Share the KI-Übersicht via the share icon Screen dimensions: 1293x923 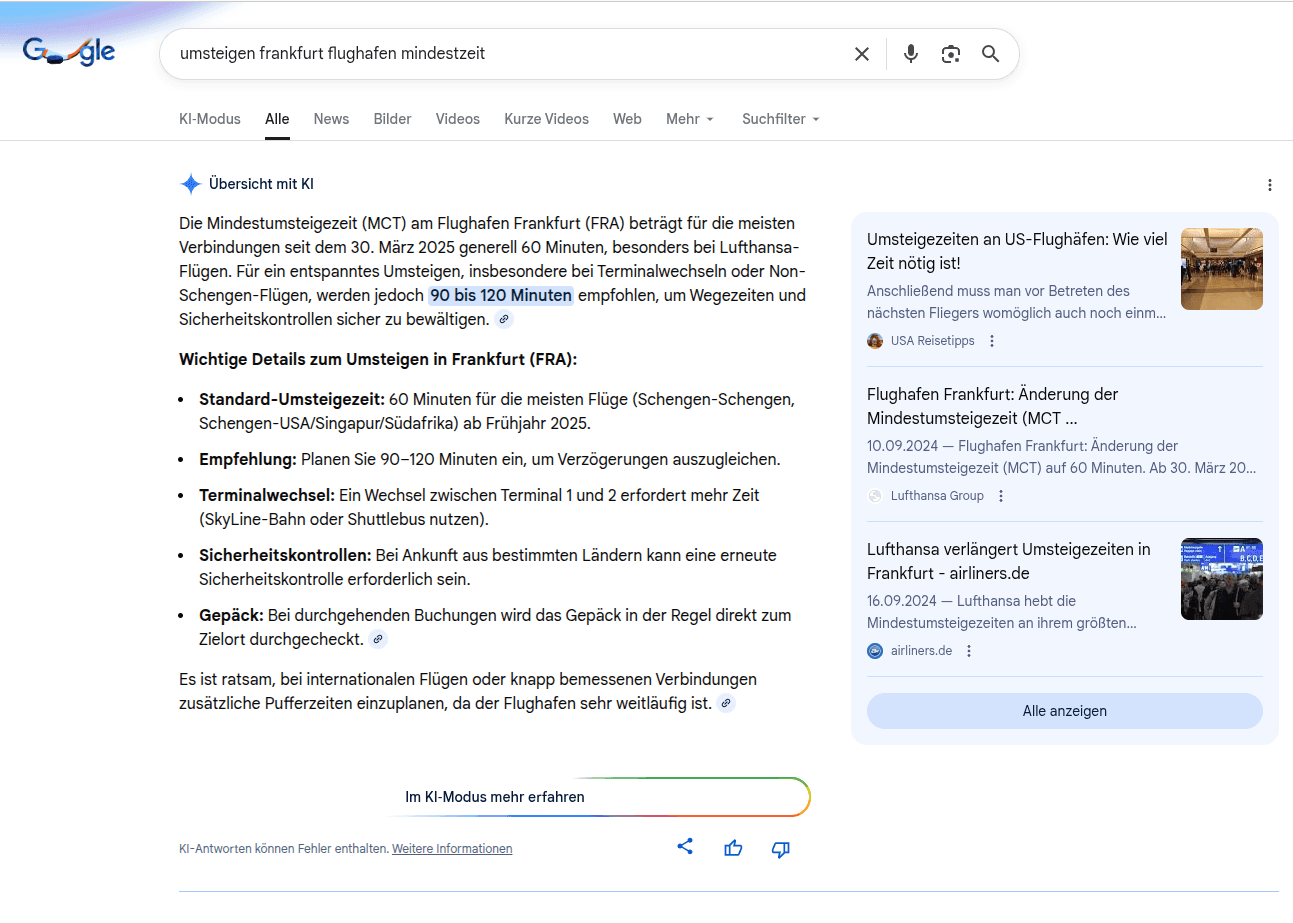tap(685, 846)
